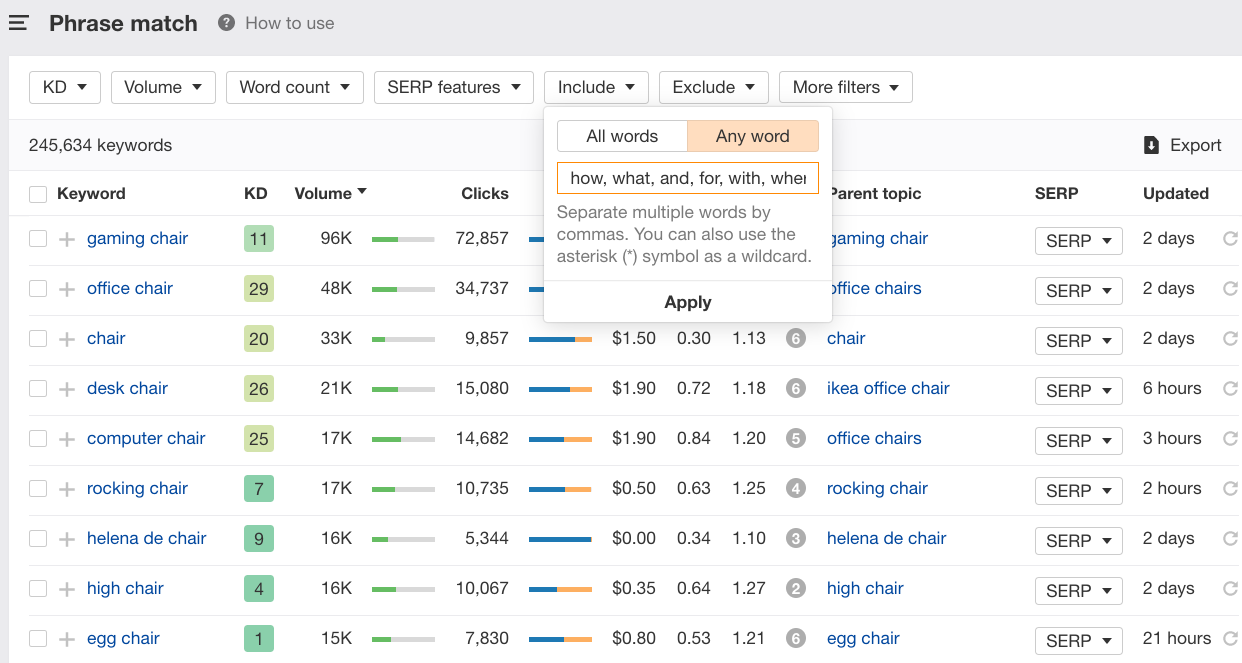Switch to the All words tab
Image resolution: width=1242 pixels, height=663 pixels.
click(x=622, y=136)
